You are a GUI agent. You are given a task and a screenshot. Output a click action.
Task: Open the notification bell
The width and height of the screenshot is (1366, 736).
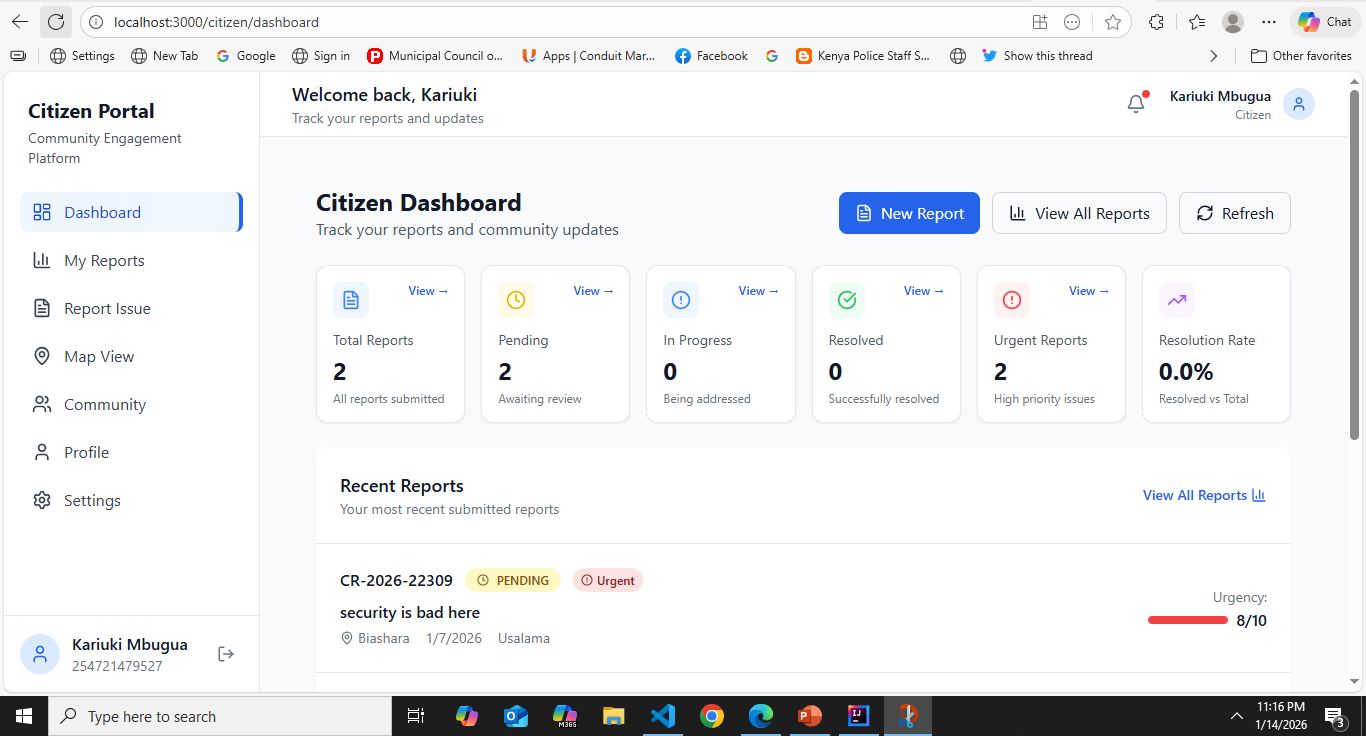pos(1136,103)
